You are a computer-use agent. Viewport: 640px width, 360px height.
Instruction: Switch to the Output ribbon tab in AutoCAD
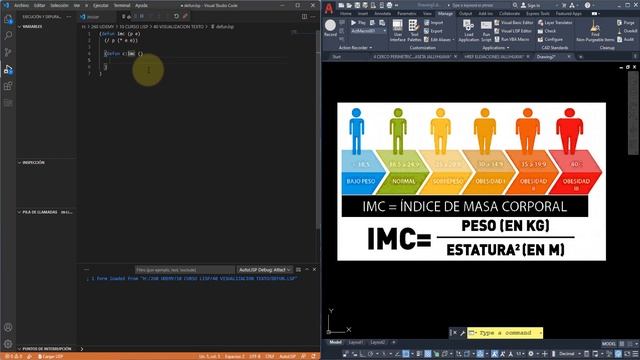coord(465,13)
